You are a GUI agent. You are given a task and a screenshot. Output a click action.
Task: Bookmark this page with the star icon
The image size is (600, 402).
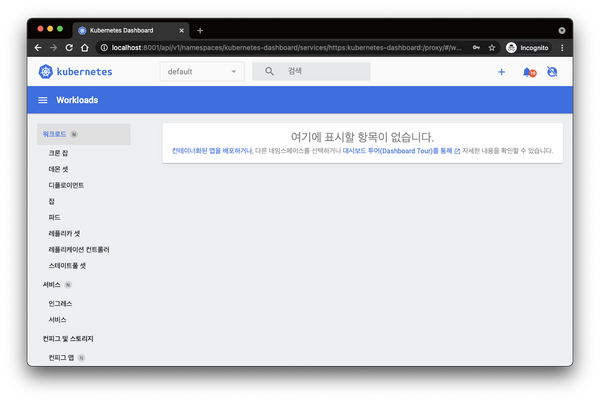click(x=492, y=47)
